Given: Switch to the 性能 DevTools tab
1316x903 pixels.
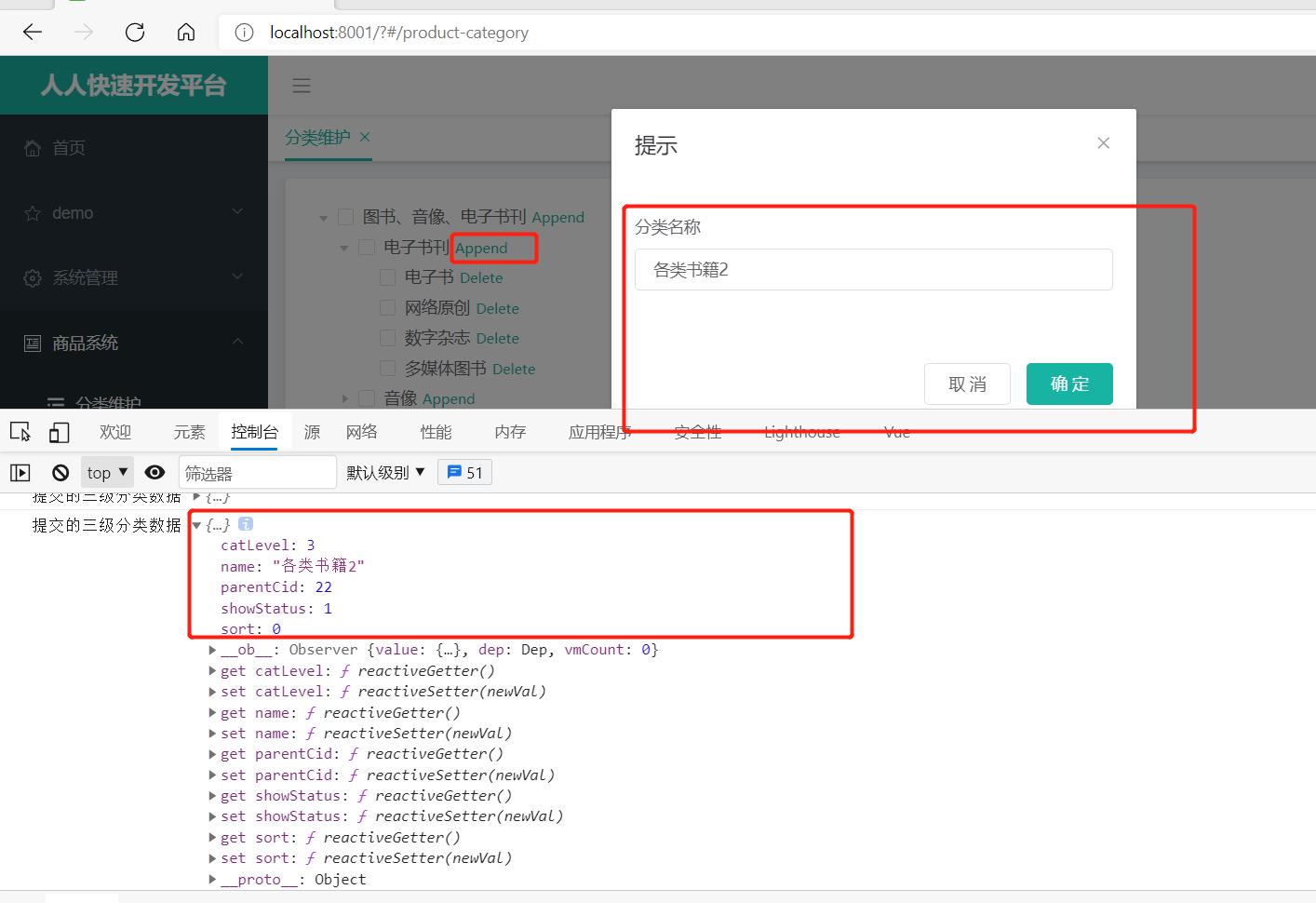Looking at the screenshot, I should tap(436, 432).
